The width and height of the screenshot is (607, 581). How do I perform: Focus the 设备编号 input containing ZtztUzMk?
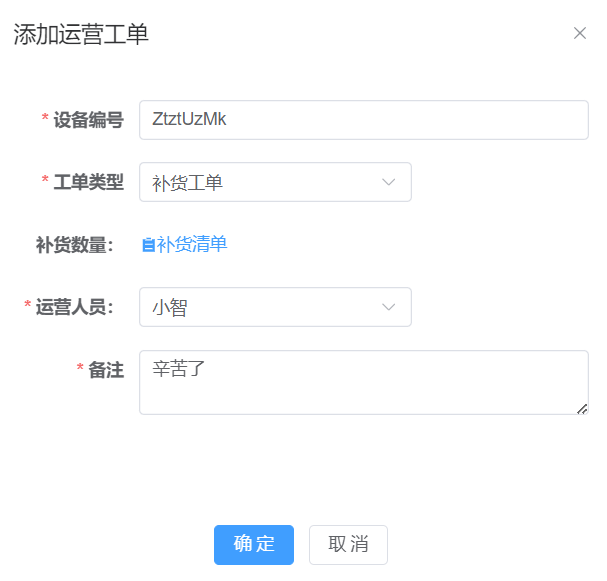point(363,120)
